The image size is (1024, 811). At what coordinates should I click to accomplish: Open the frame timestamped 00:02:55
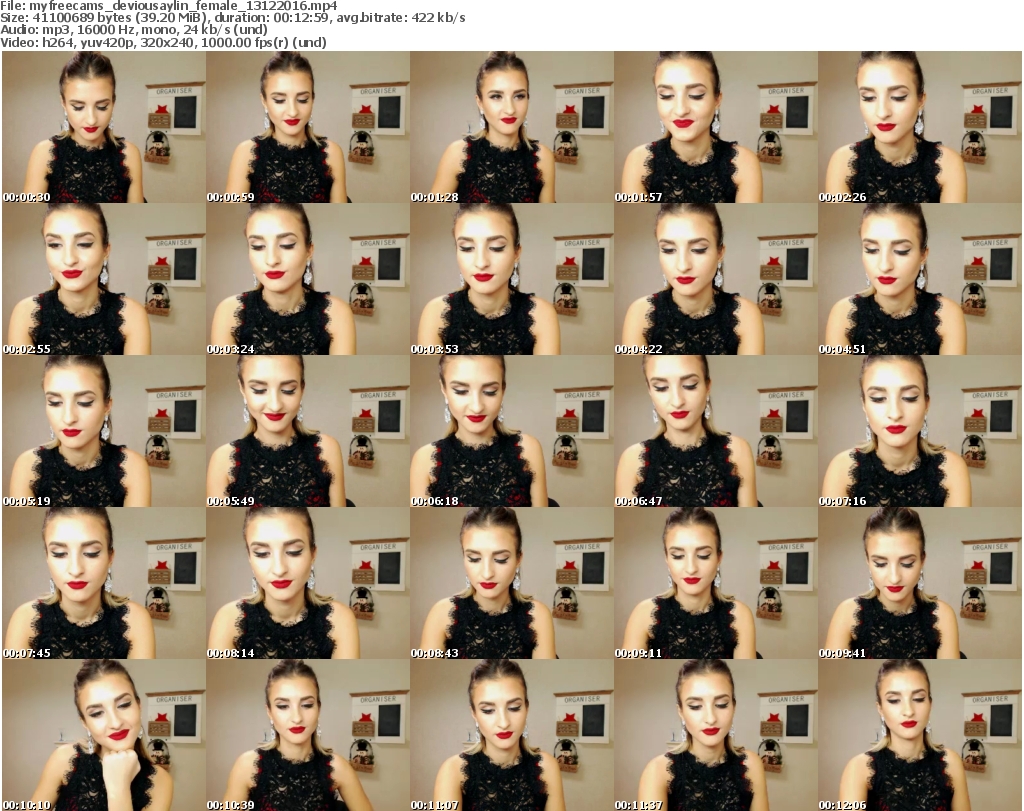tap(103, 279)
